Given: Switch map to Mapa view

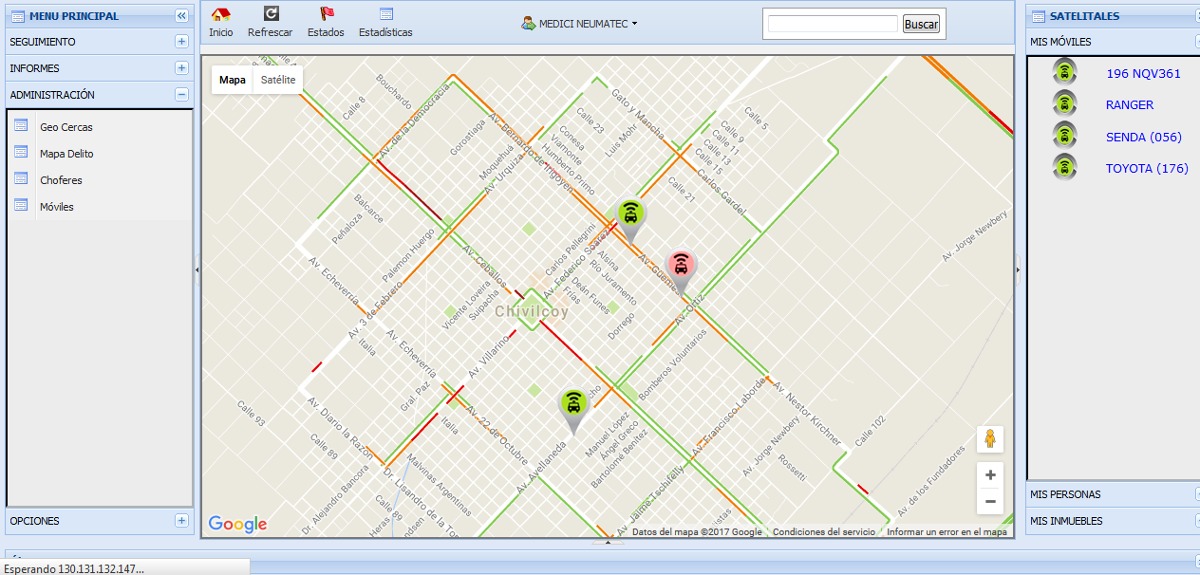Looking at the screenshot, I should (x=232, y=80).
